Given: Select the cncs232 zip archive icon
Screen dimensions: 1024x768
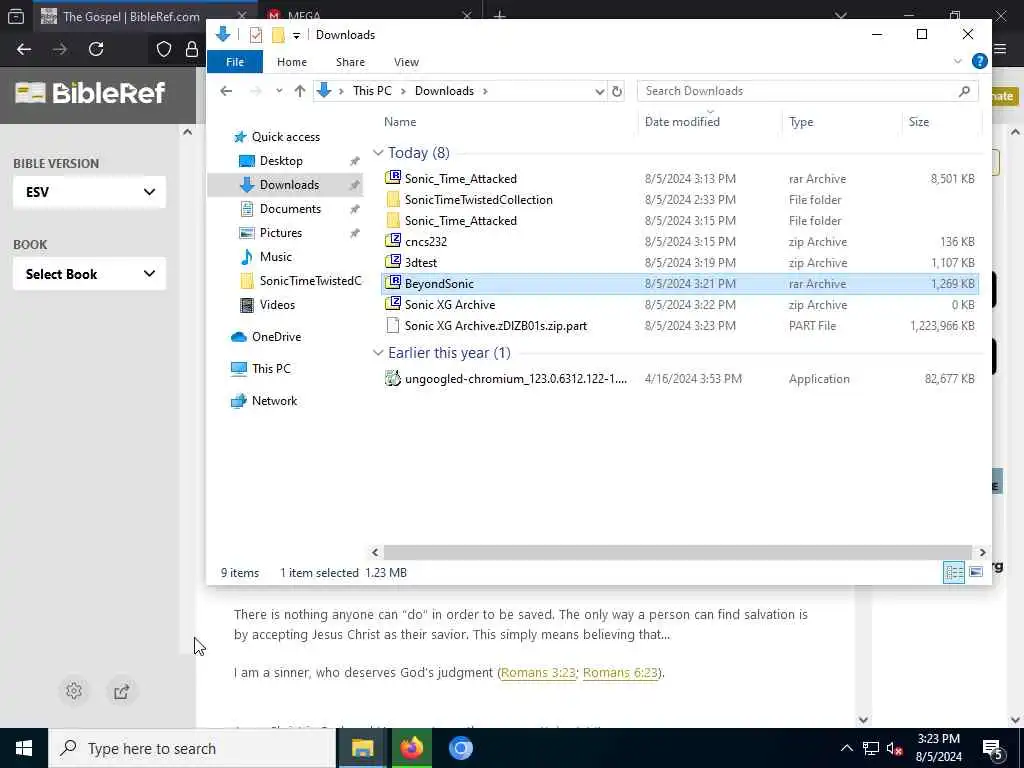Looking at the screenshot, I should 392,242.
